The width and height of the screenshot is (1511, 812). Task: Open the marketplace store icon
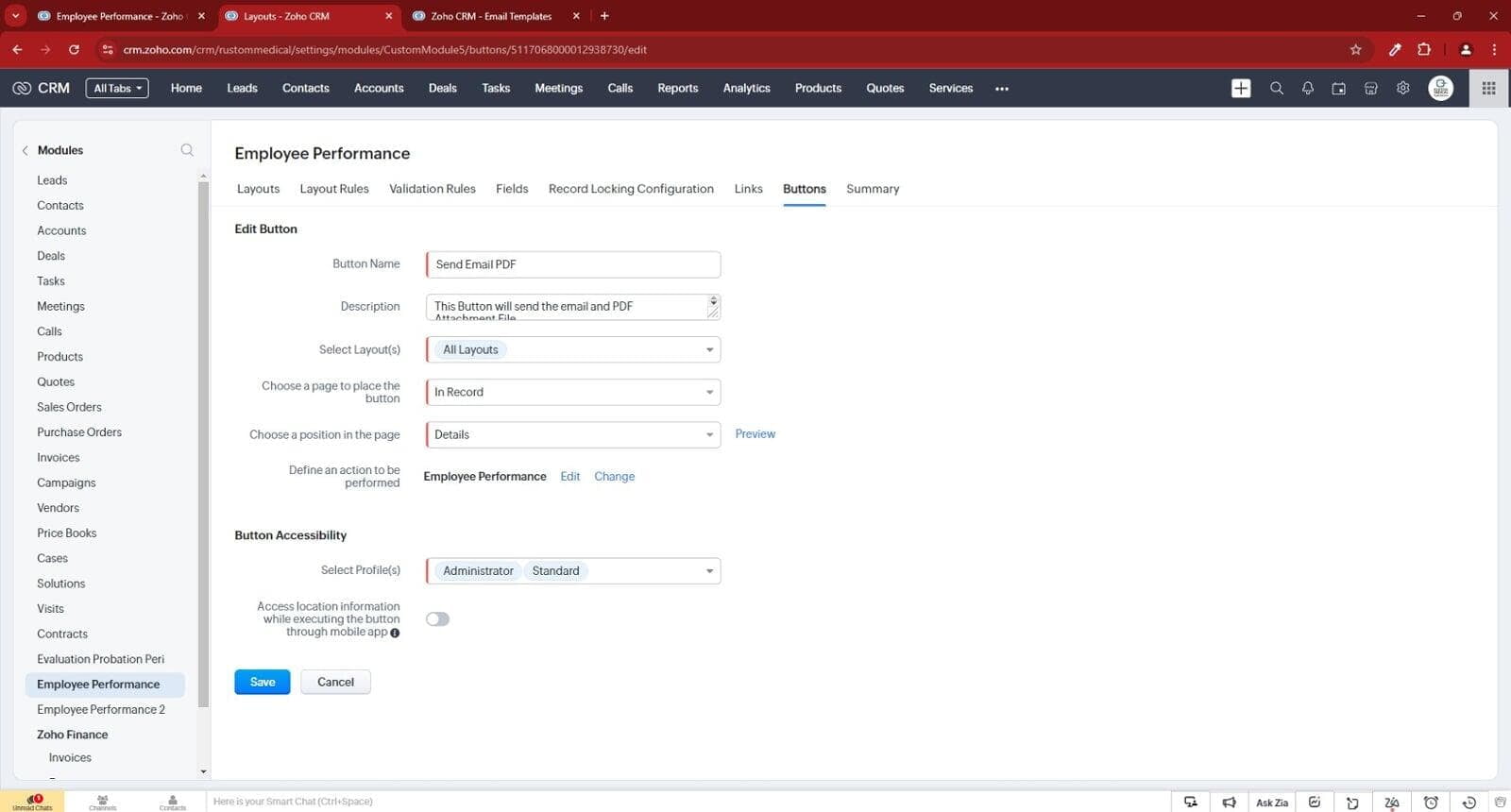tap(1371, 88)
